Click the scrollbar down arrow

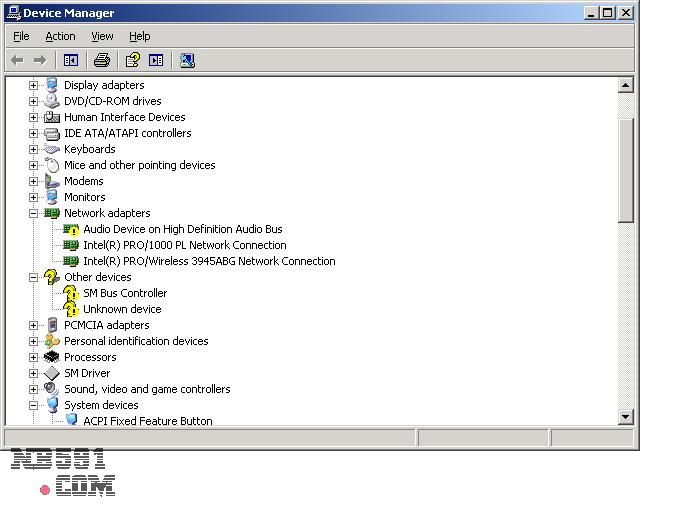[626, 417]
